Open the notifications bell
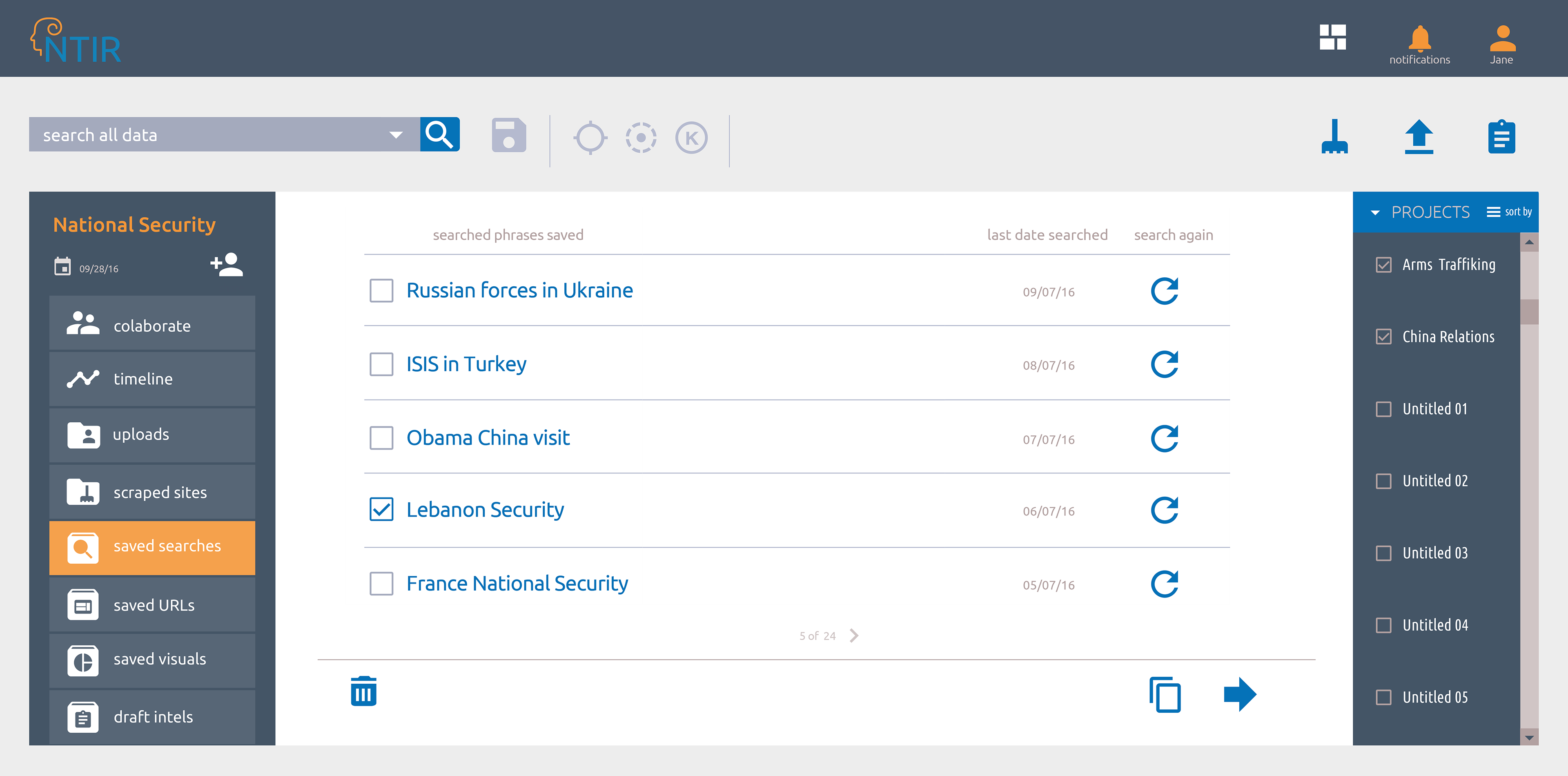1568x776 pixels. (x=1419, y=38)
